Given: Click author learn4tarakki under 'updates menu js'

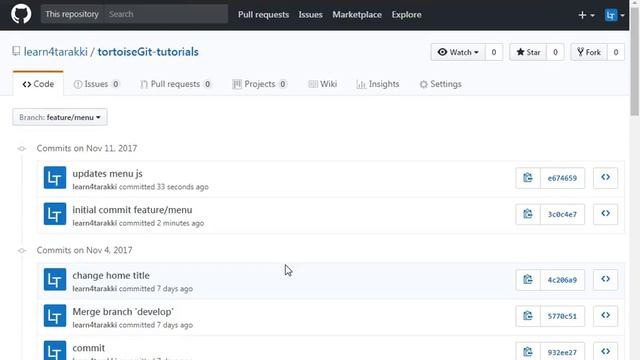Looking at the screenshot, I should click(95, 187).
